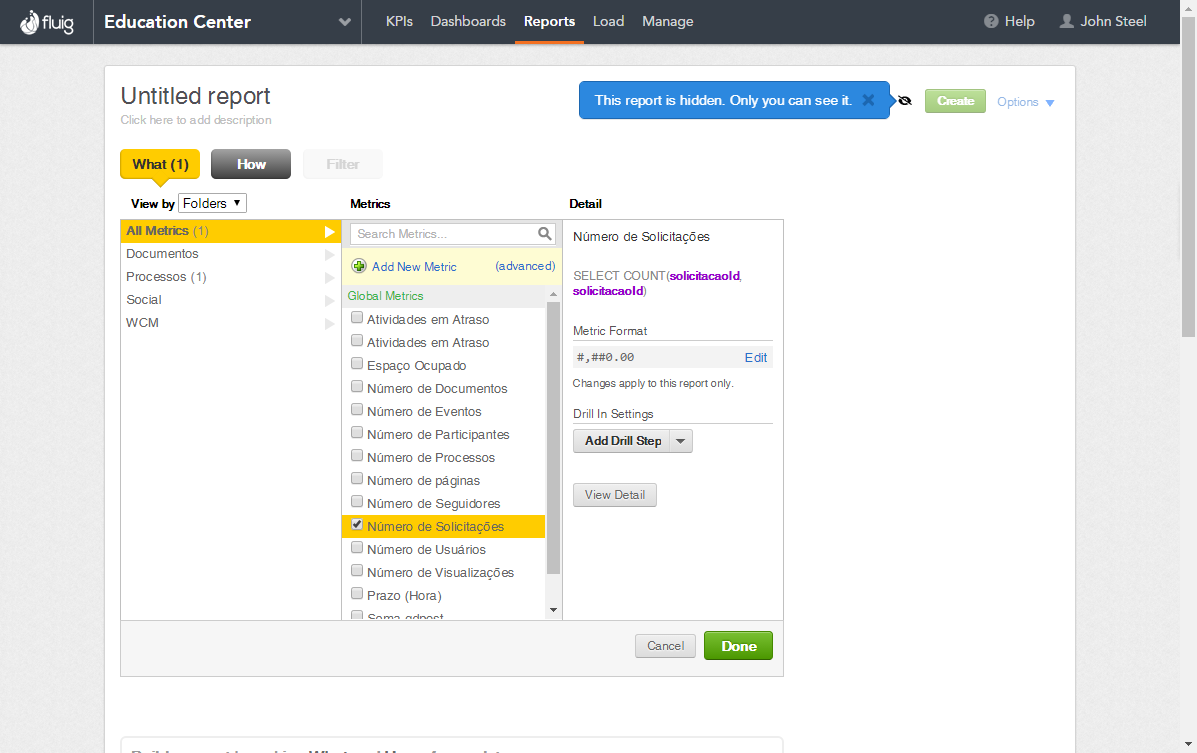Click the metrics list scrollbar down arrow
This screenshot has height=753, width=1197.
click(553, 610)
